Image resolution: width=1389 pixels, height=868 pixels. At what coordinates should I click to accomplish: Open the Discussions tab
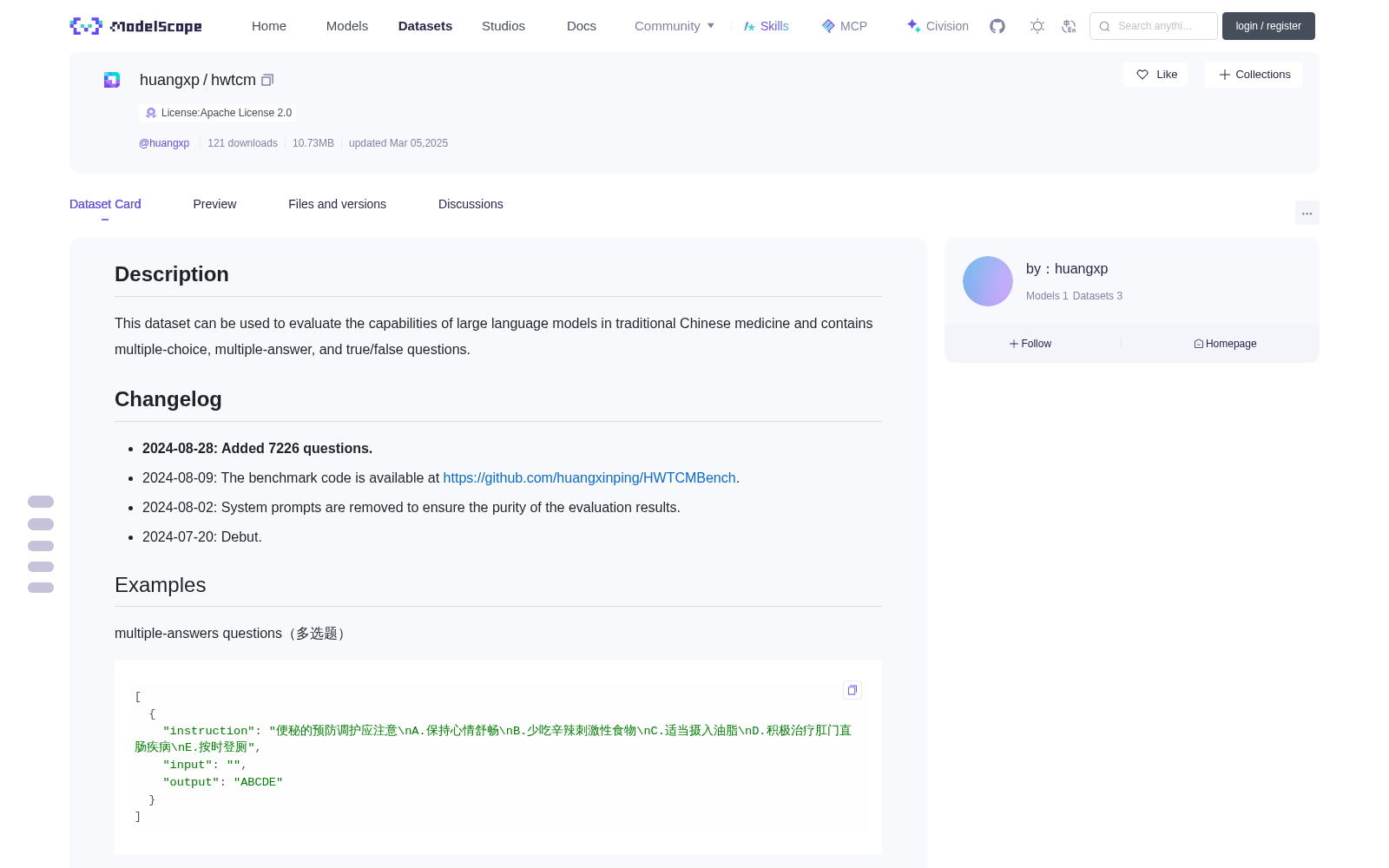coord(471,204)
